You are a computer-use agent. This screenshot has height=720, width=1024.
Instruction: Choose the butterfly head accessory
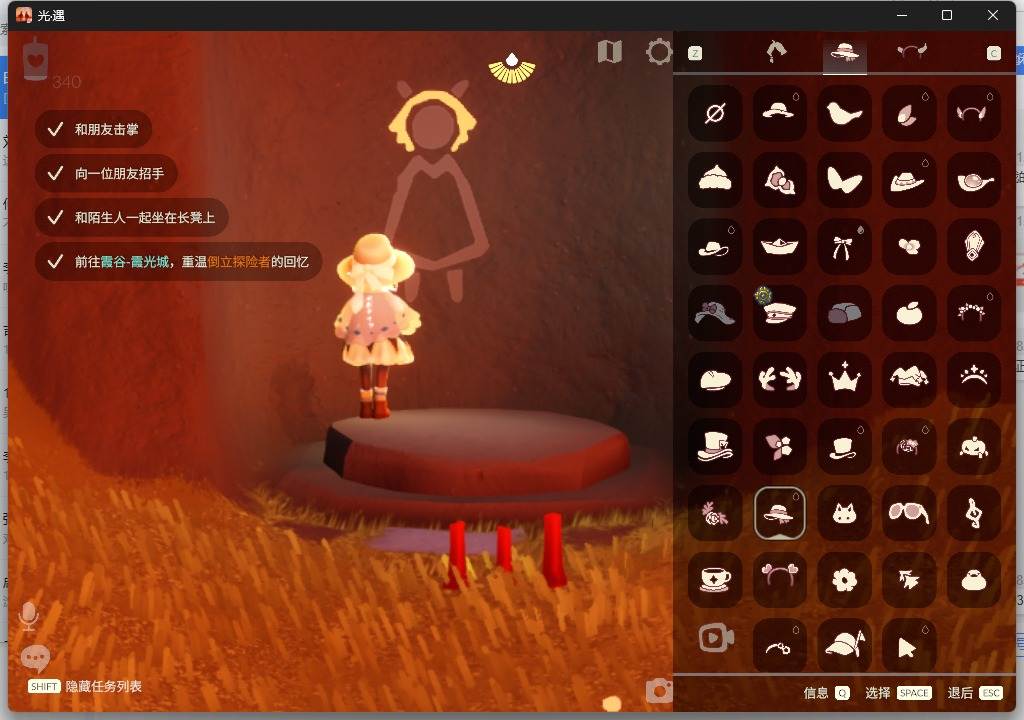point(844,180)
